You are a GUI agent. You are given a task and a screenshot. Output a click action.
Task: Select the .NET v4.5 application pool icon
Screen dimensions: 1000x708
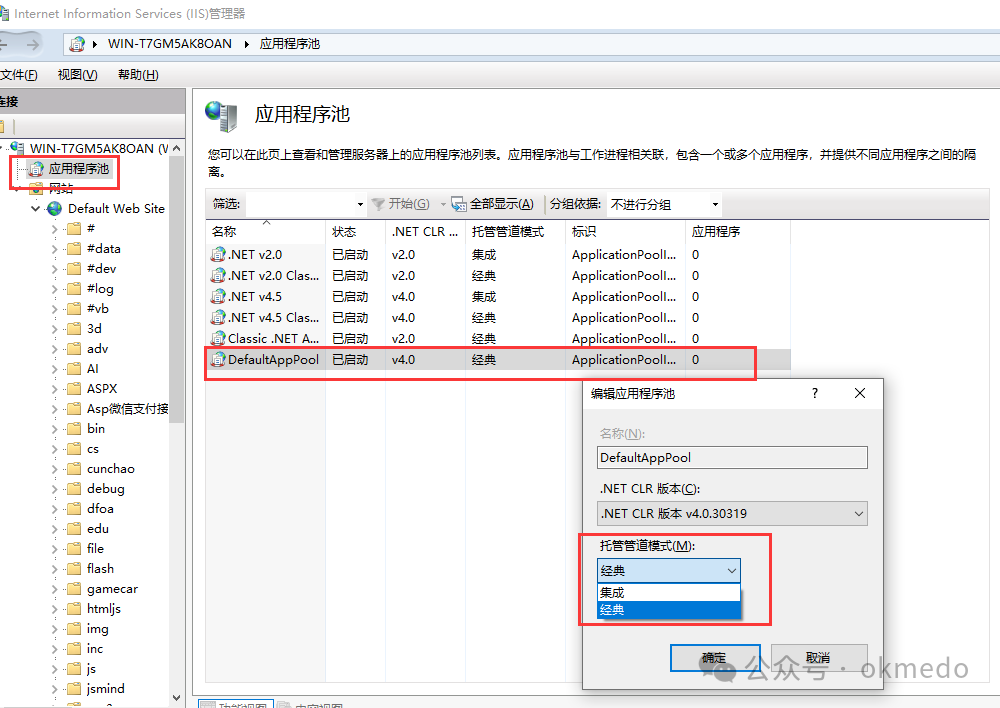tap(217, 296)
